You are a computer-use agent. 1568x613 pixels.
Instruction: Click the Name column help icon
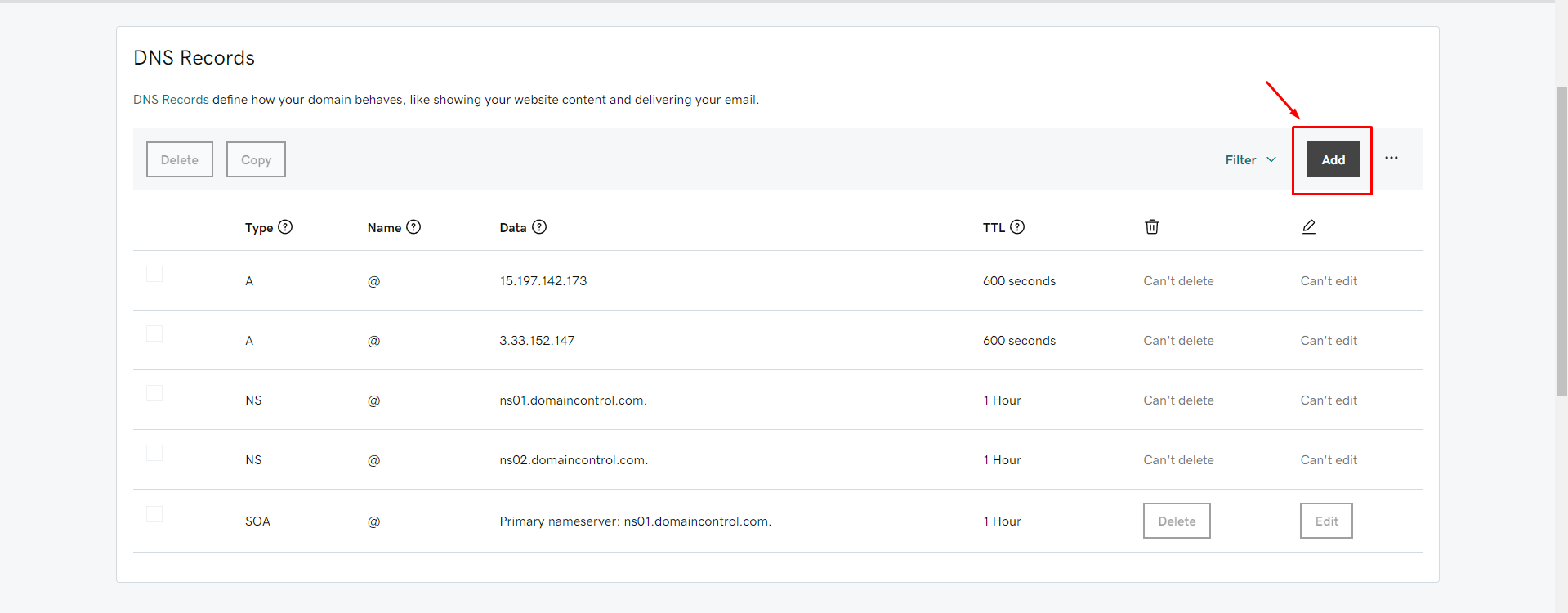tap(413, 227)
